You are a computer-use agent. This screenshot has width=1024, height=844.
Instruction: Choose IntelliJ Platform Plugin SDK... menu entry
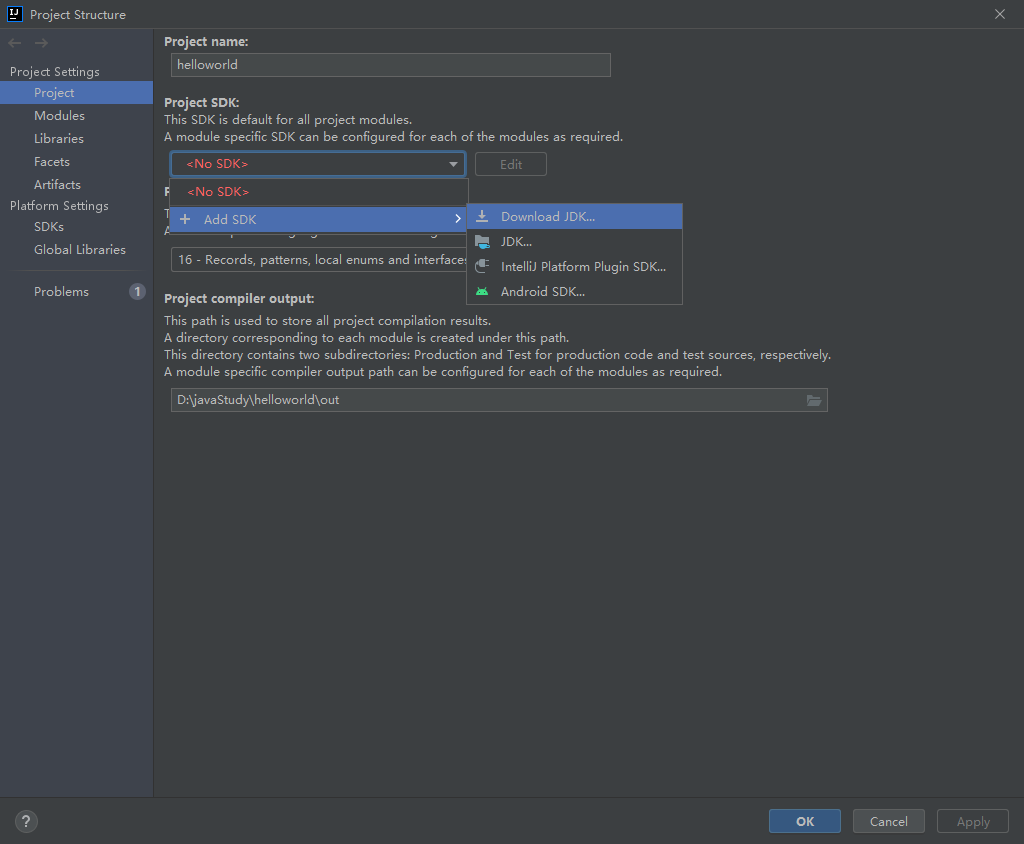point(583,266)
